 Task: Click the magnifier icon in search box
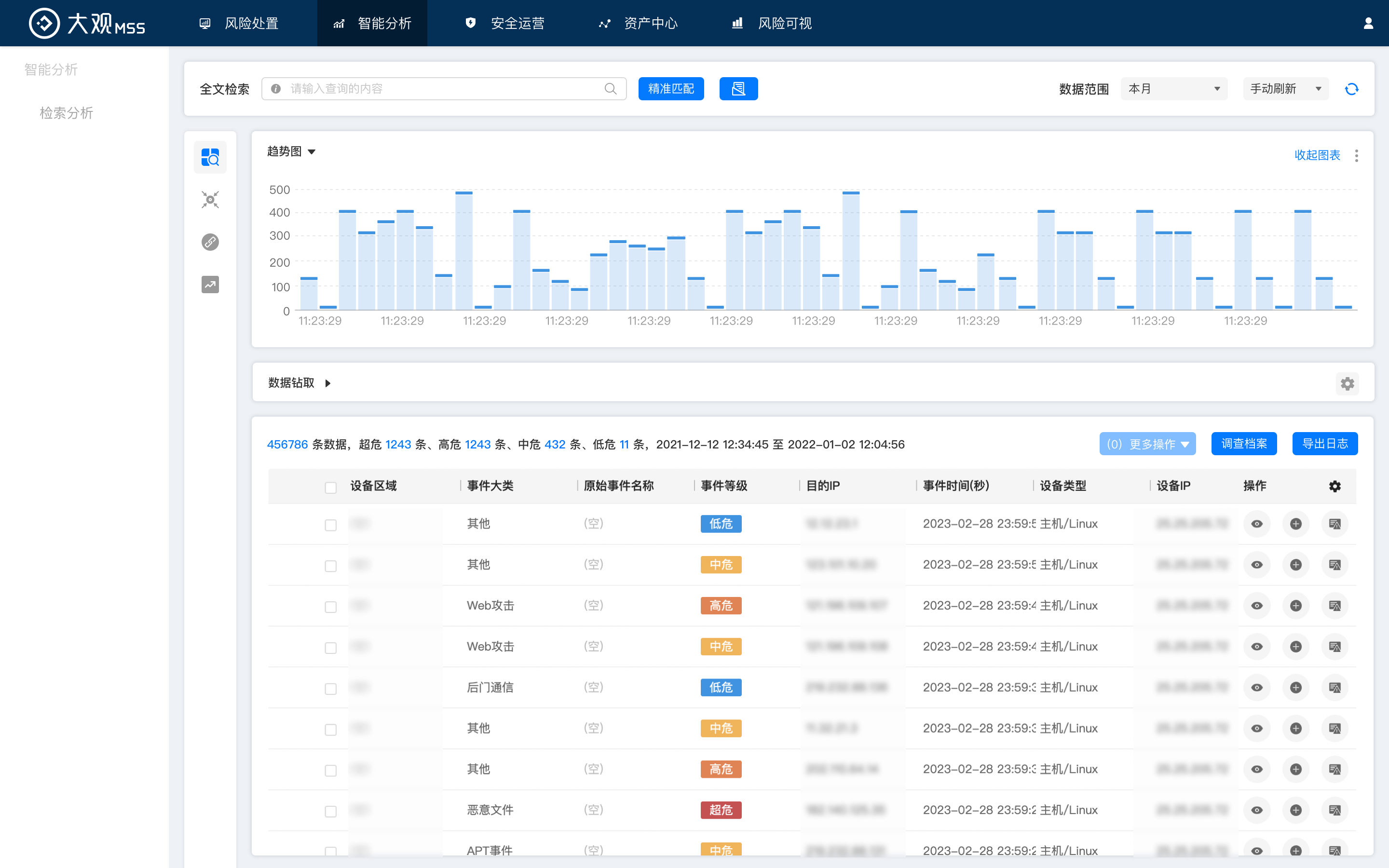[611, 89]
